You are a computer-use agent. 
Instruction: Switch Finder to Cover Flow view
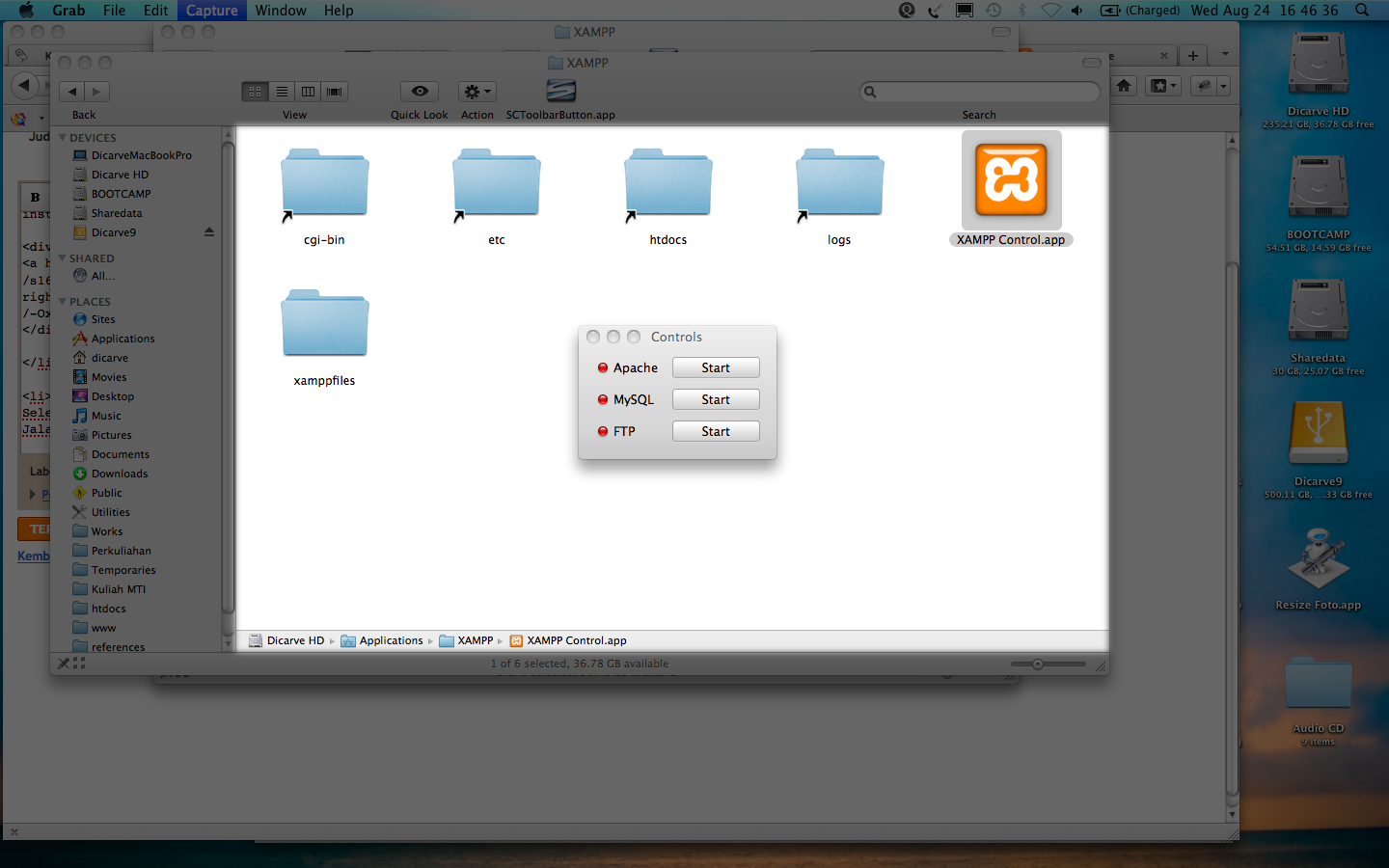[x=334, y=92]
